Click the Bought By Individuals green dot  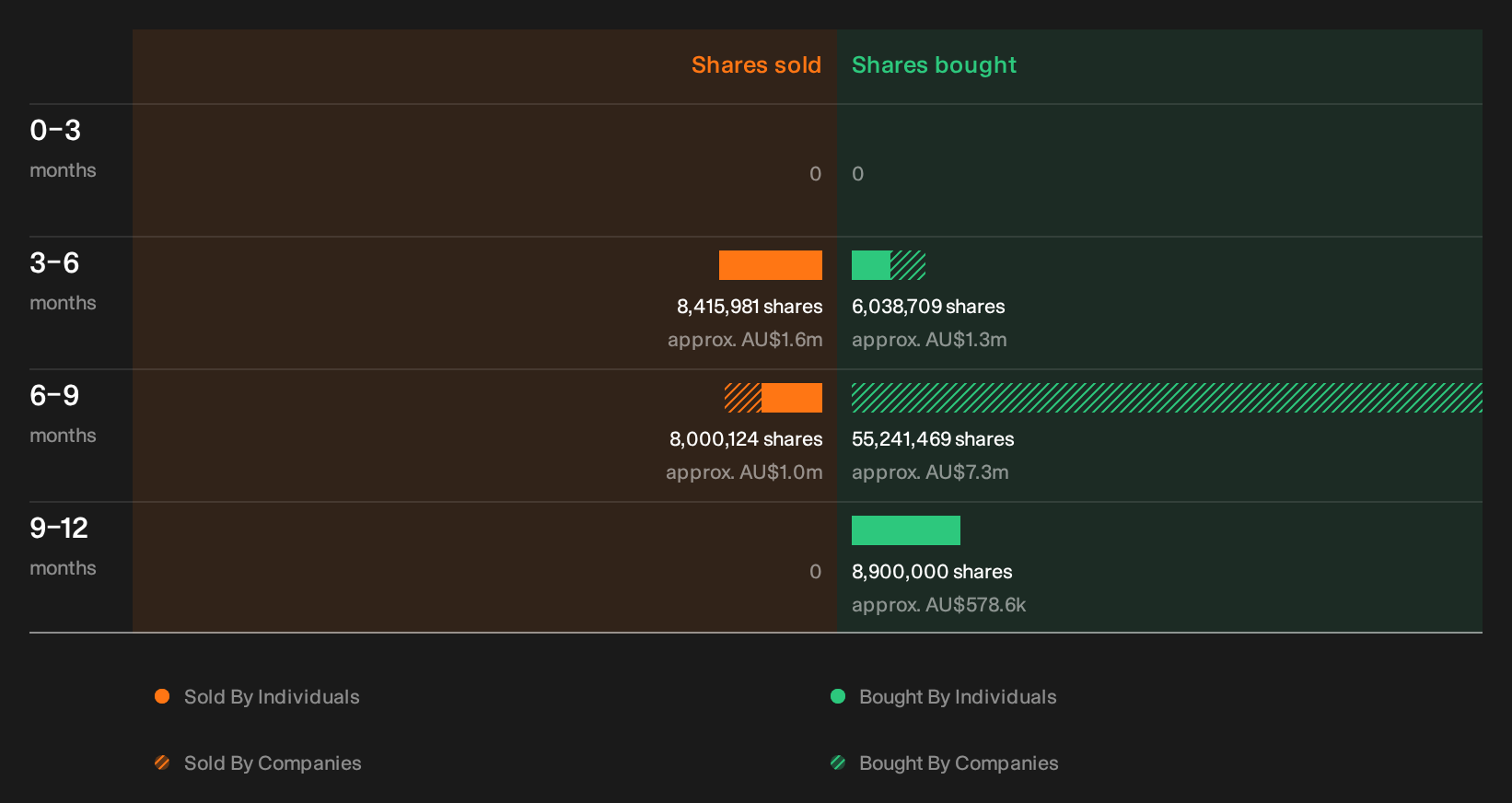tap(838, 696)
